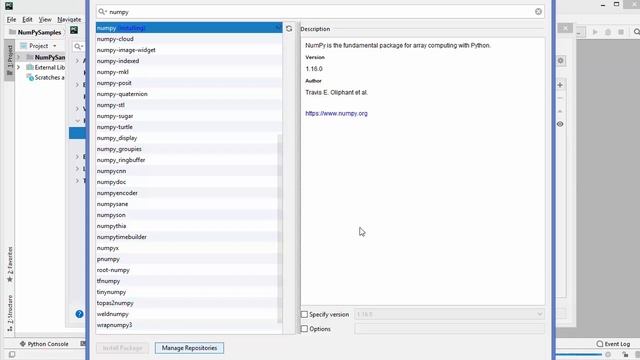Open the Event Log
Viewport: 640px width, 360px height.
pos(613,344)
